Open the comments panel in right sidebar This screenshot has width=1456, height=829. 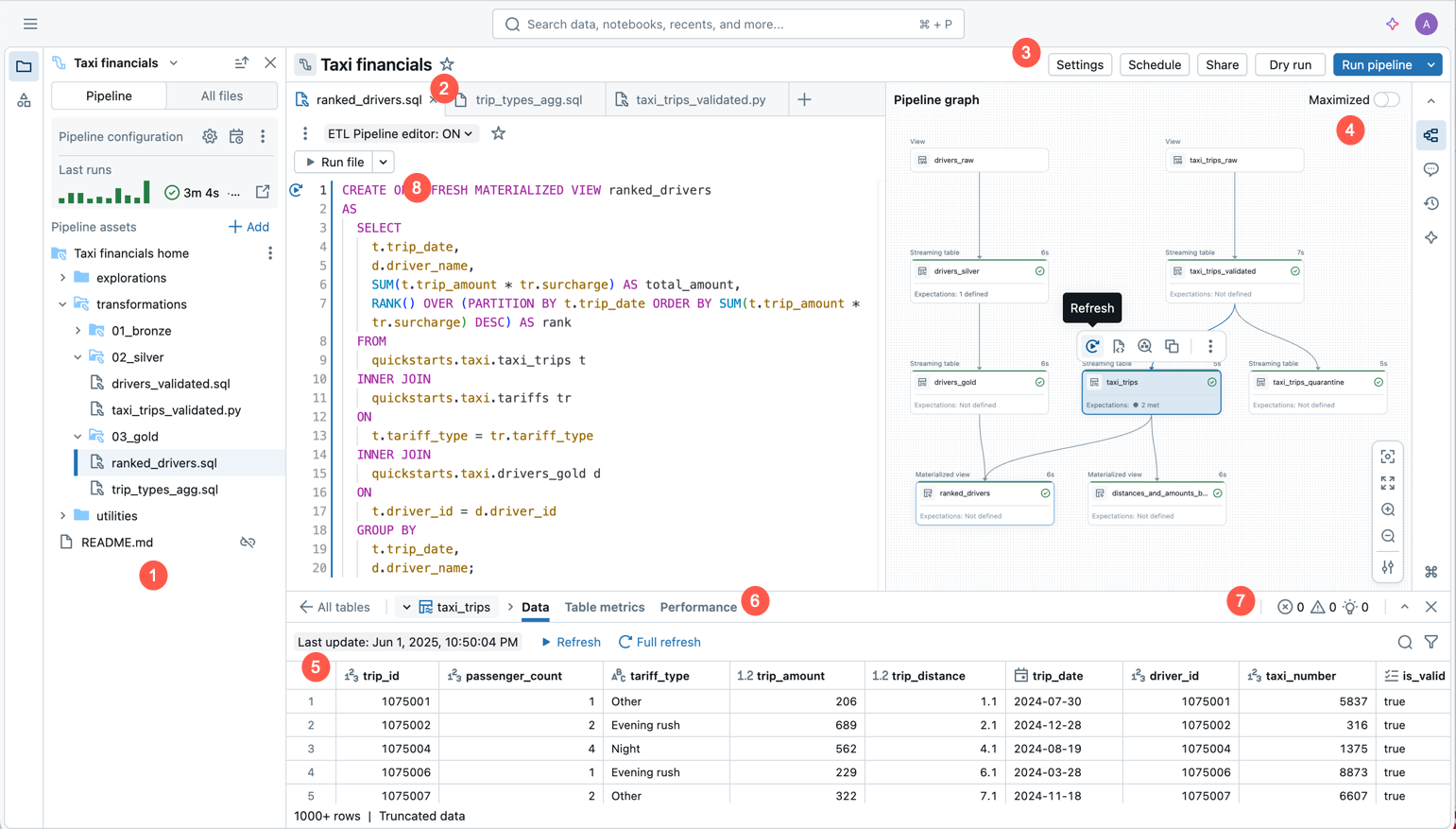[1431, 168]
